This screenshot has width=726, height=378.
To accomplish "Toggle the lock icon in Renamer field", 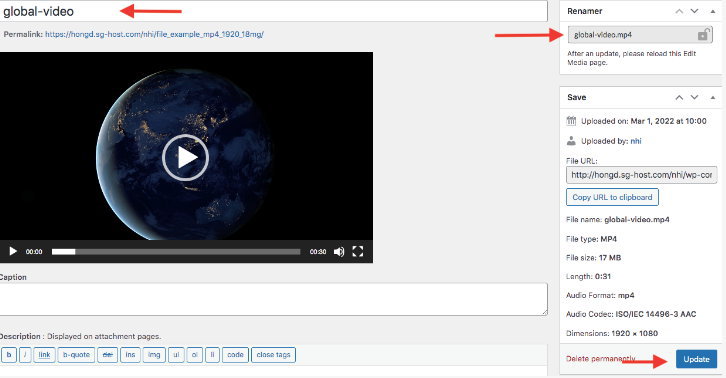I will pos(703,35).
